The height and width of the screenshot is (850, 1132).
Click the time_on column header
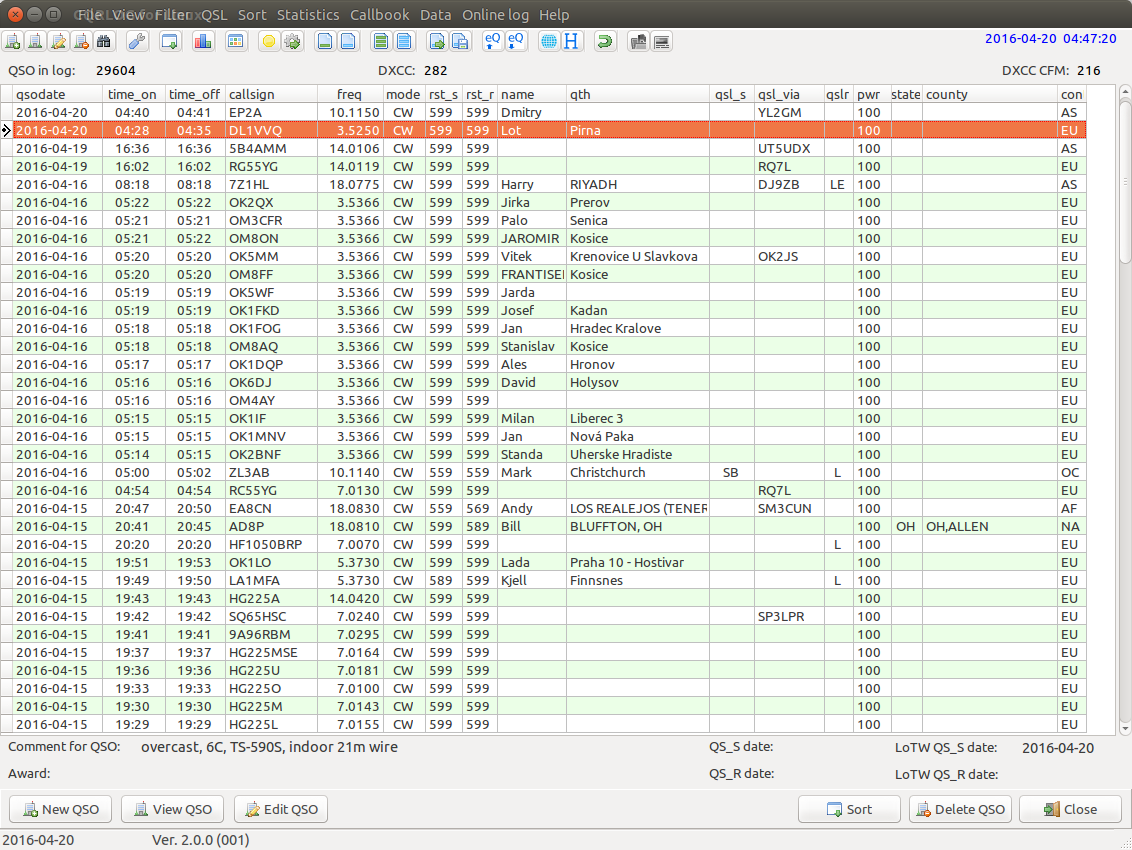point(134,94)
